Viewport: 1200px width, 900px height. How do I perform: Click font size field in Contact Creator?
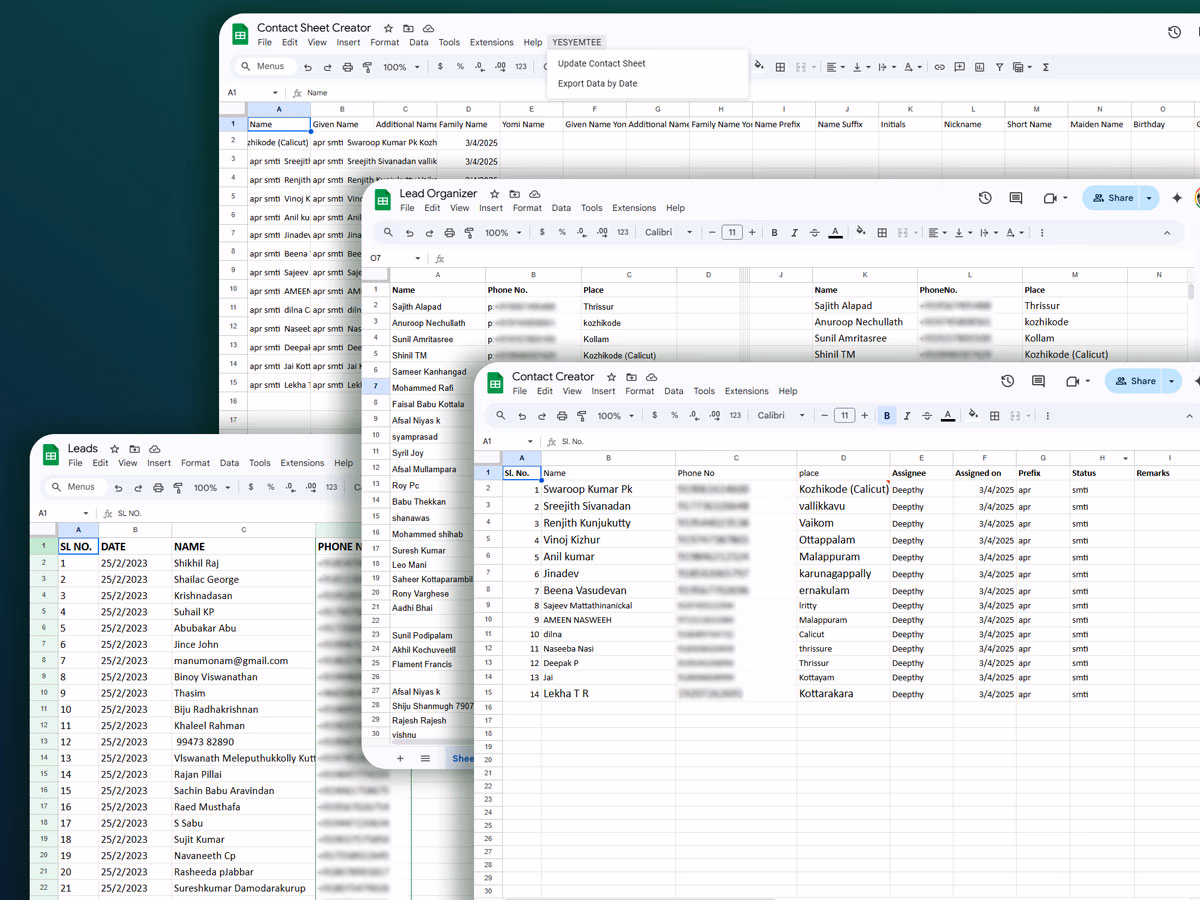click(x=845, y=415)
